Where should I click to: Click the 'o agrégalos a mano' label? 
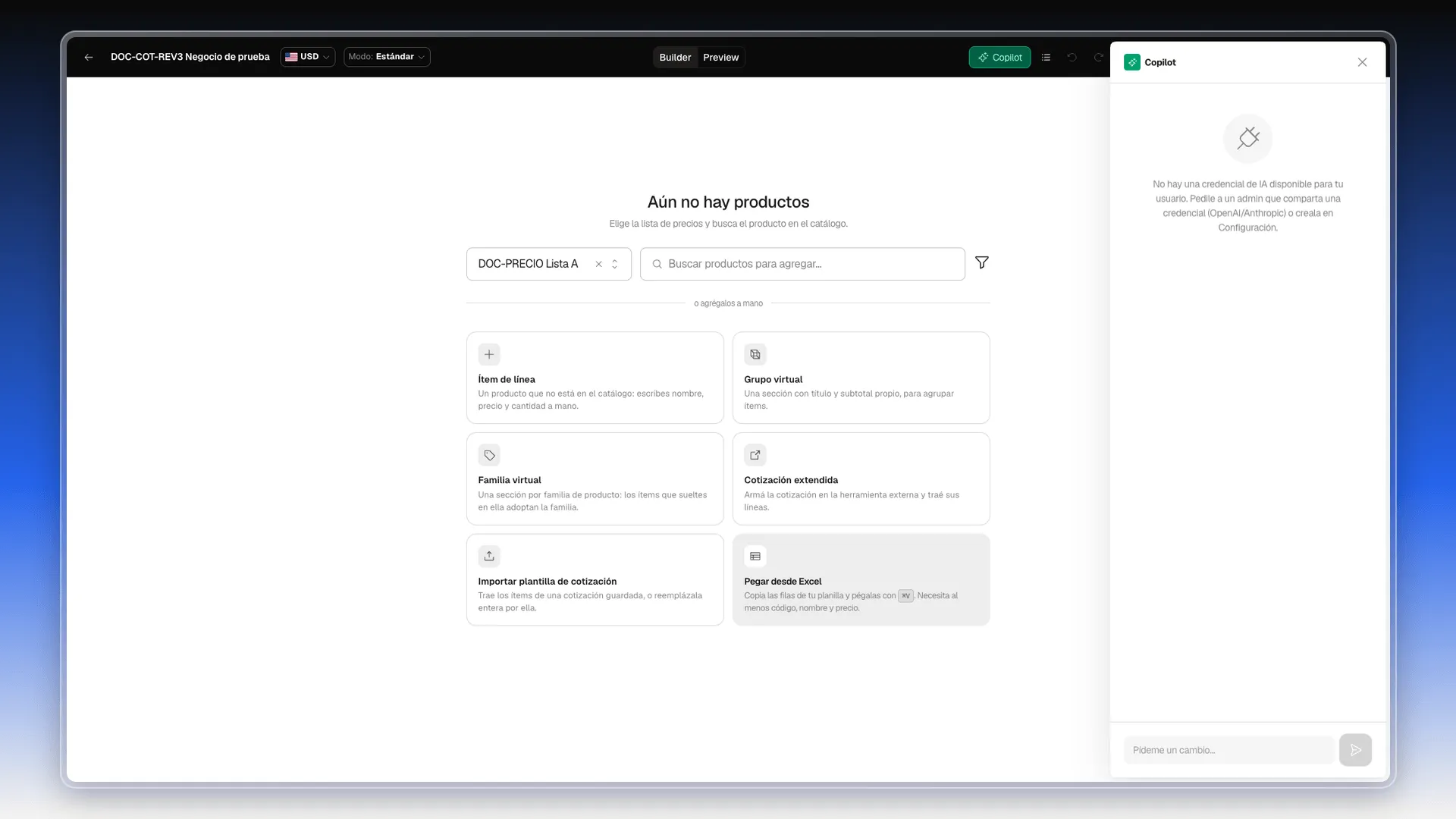click(728, 303)
